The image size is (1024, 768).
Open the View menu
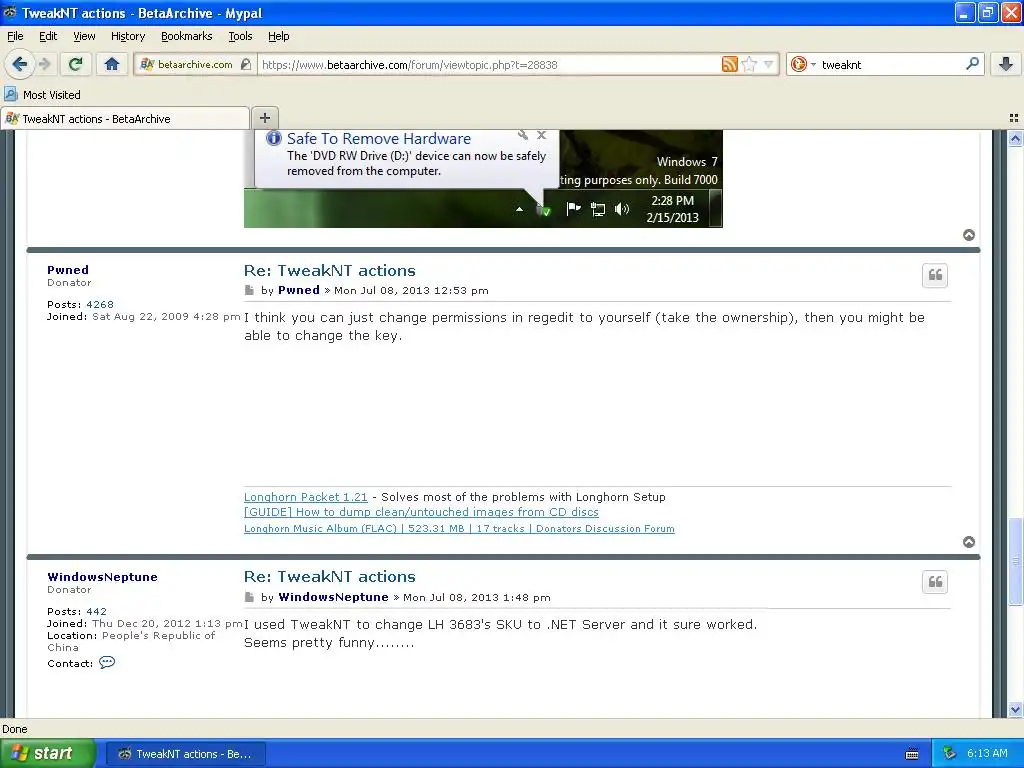[x=84, y=36]
